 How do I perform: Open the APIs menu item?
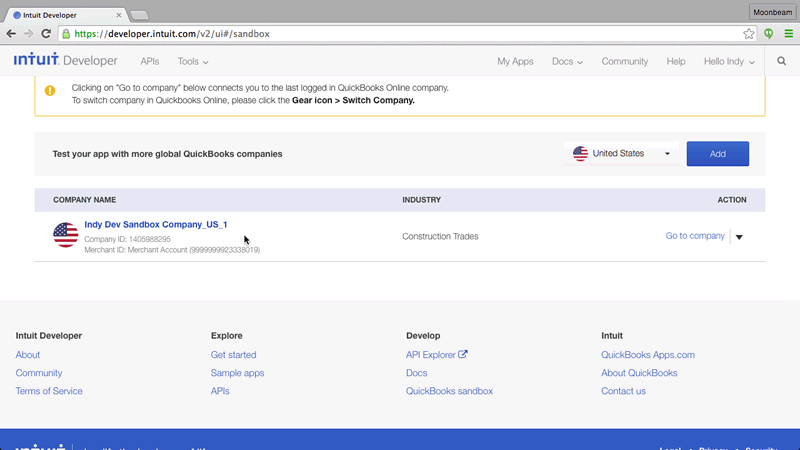click(x=149, y=61)
